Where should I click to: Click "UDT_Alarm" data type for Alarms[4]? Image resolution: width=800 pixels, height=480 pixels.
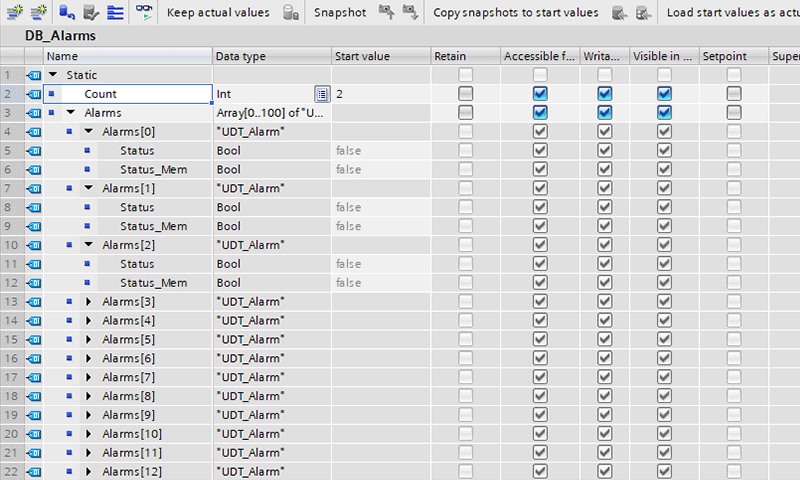coord(250,320)
